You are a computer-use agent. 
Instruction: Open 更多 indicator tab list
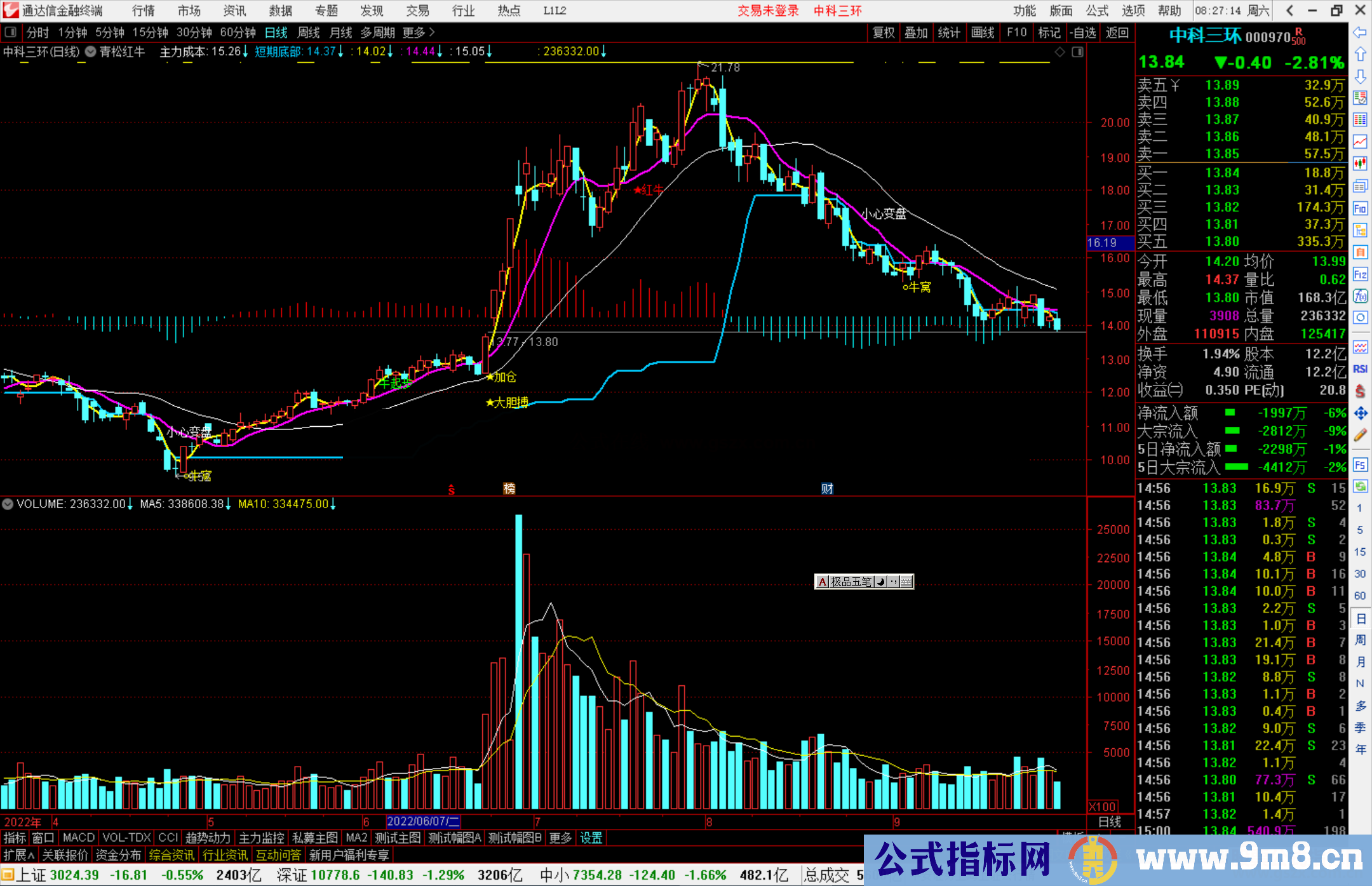(560, 838)
